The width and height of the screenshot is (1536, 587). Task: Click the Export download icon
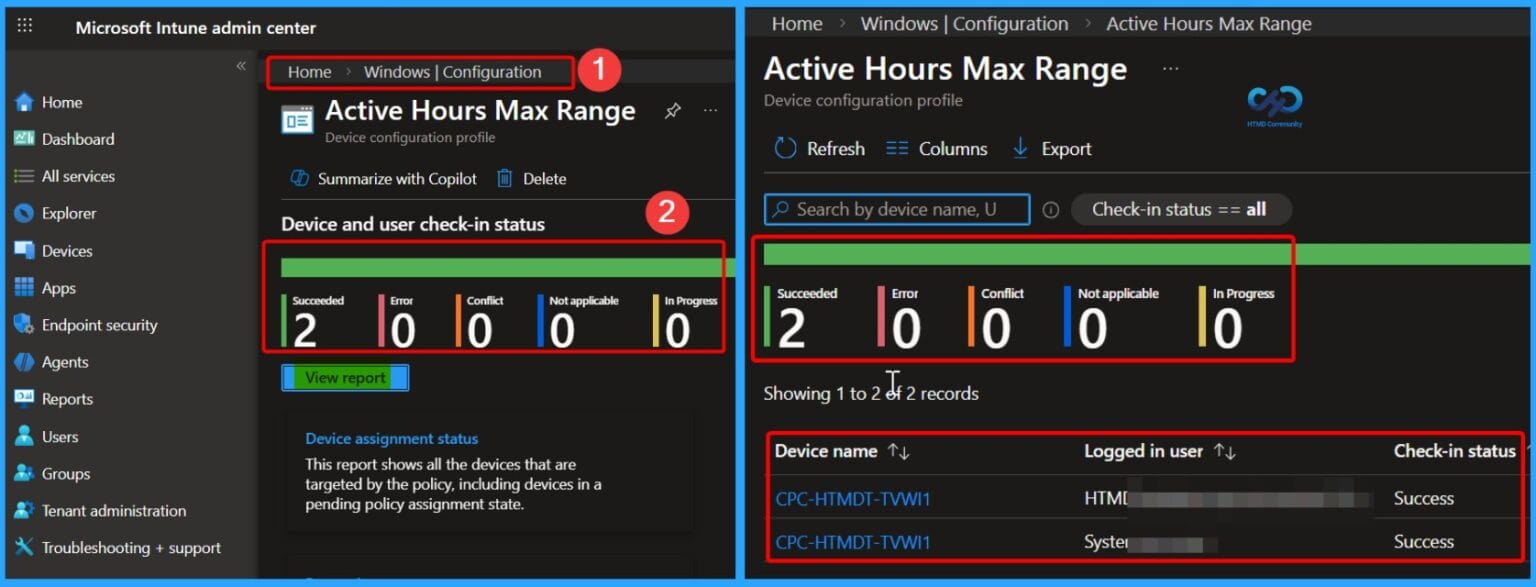pos(1021,149)
